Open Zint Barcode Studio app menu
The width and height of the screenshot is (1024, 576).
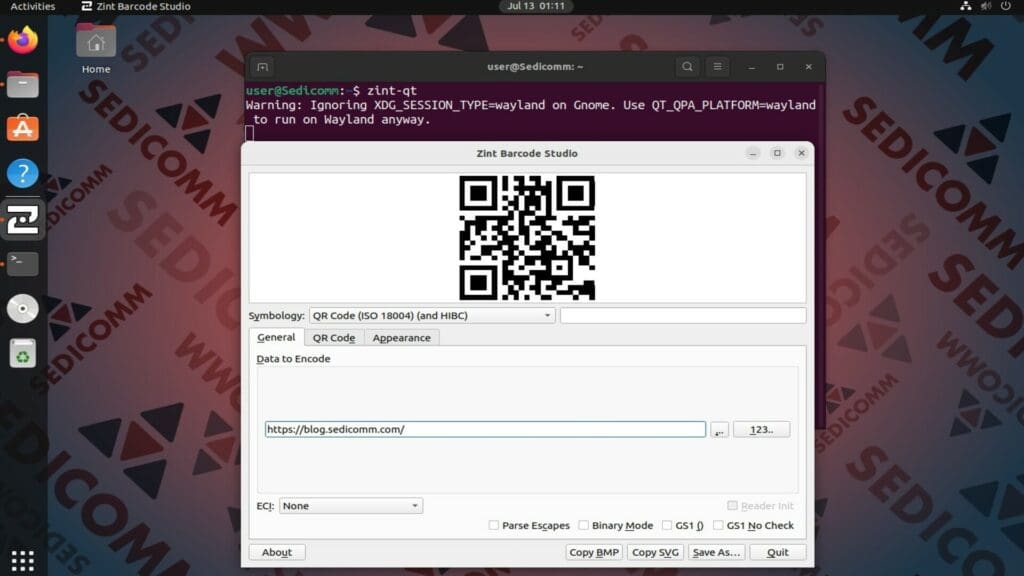coord(136,7)
